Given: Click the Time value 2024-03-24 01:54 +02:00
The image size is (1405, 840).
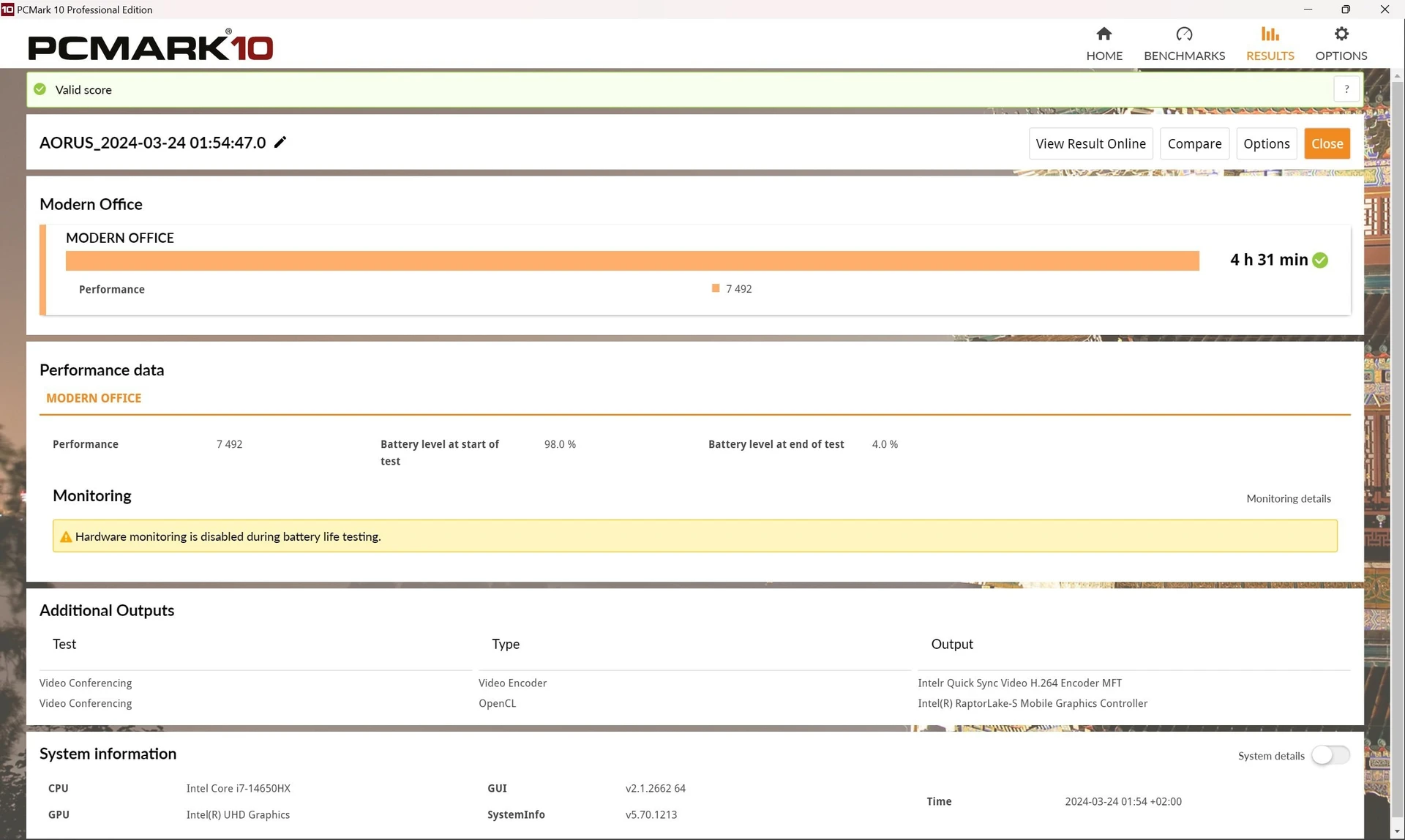Looking at the screenshot, I should pos(1123,801).
